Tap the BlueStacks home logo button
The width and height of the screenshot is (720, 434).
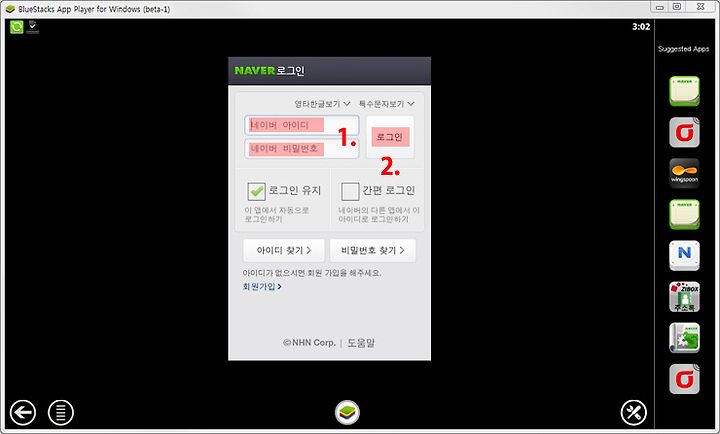(x=347, y=412)
